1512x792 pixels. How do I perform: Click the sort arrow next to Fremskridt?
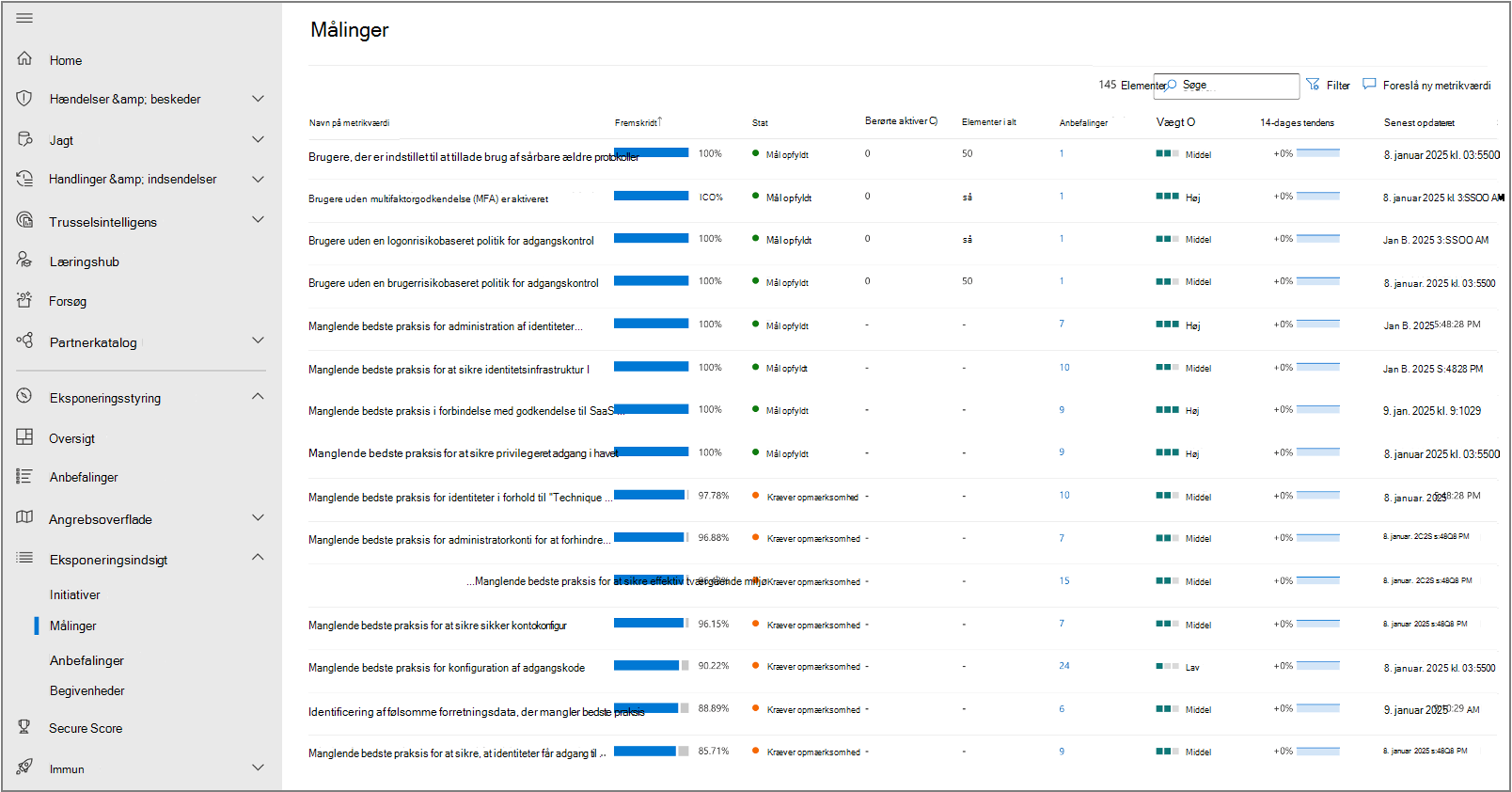tap(660, 121)
